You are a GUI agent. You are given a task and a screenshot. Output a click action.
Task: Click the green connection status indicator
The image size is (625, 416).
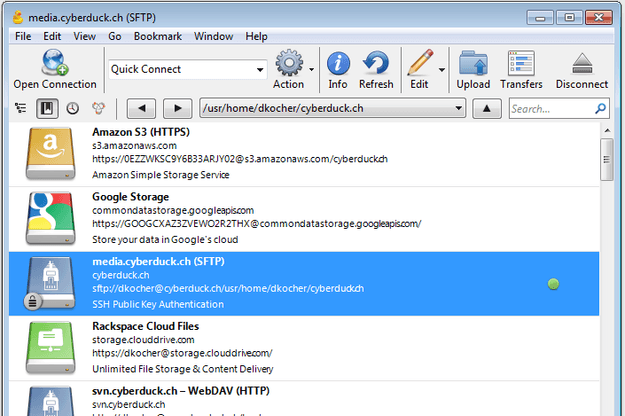click(553, 284)
